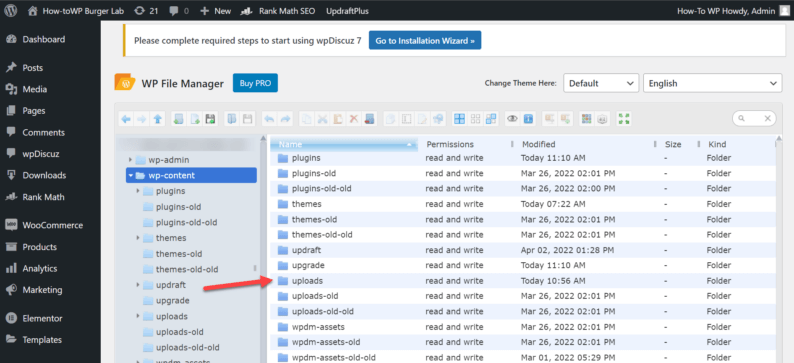Viewport: 794px width, 363px height.
Task: Click the green Fullscreen icon
Action: click(623, 119)
